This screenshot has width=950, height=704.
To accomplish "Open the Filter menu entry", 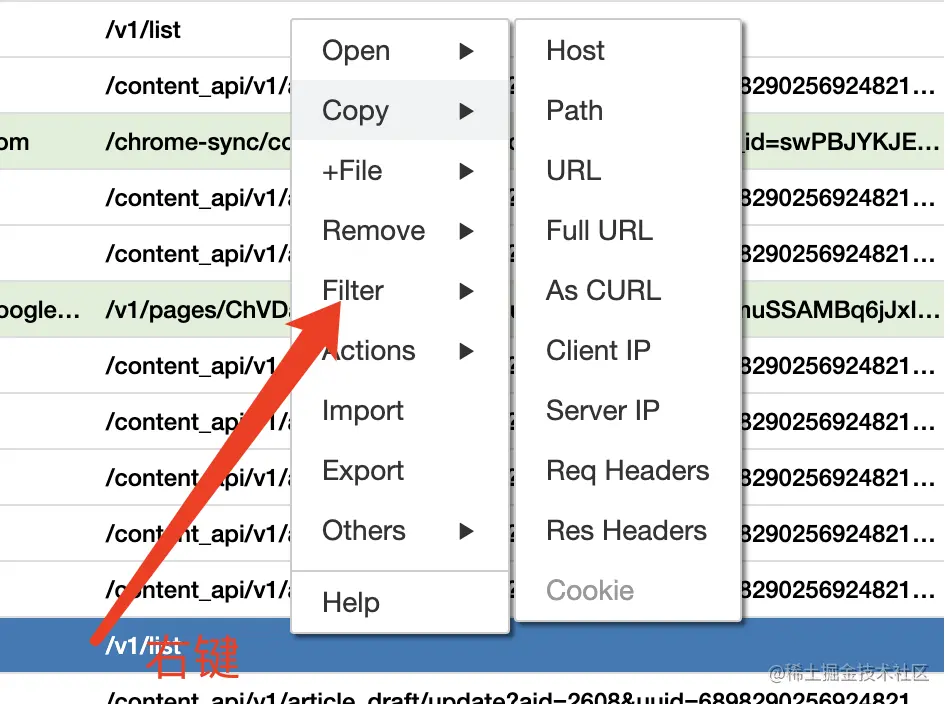I will (400, 291).
